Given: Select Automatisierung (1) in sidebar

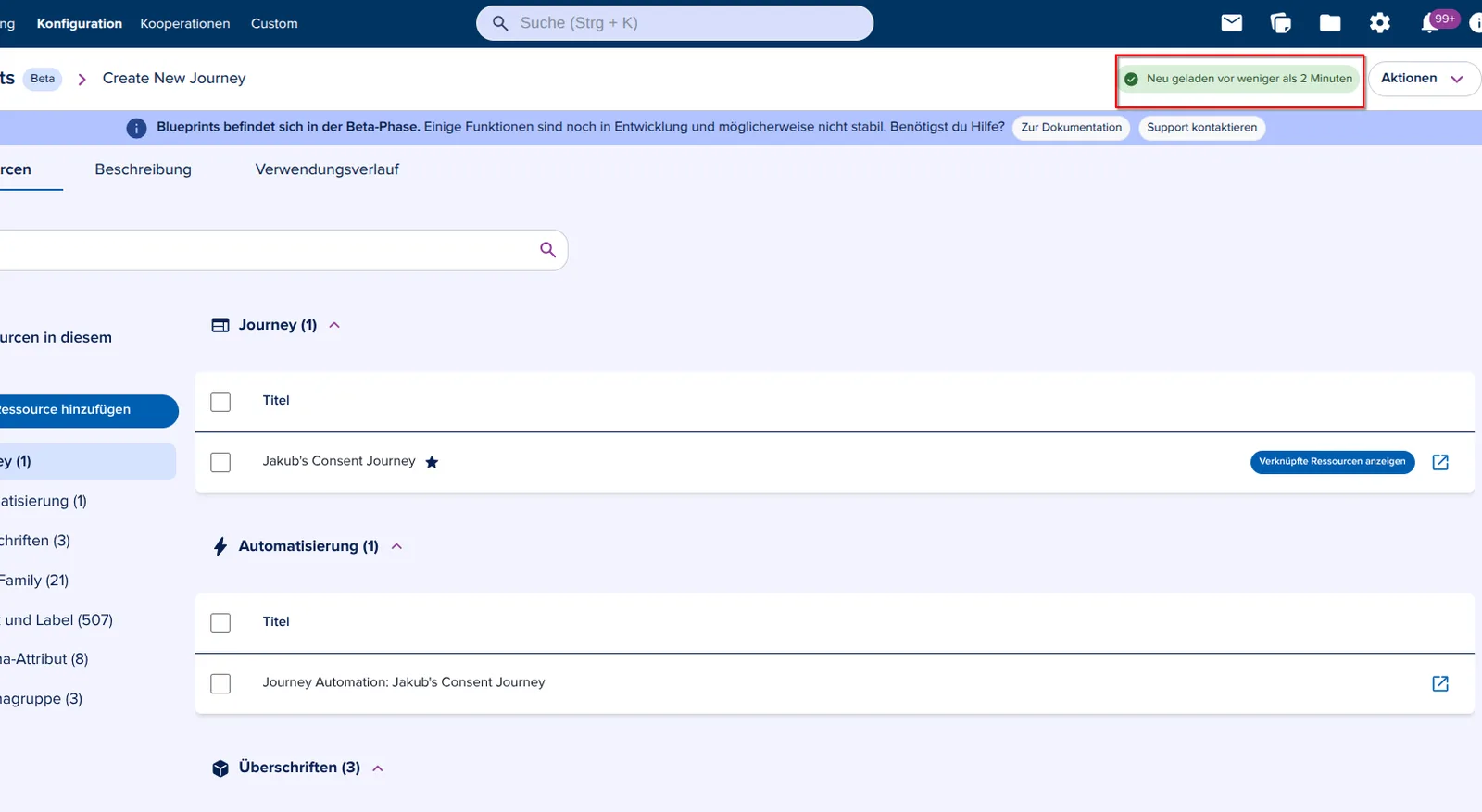Looking at the screenshot, I should point(44,501).
